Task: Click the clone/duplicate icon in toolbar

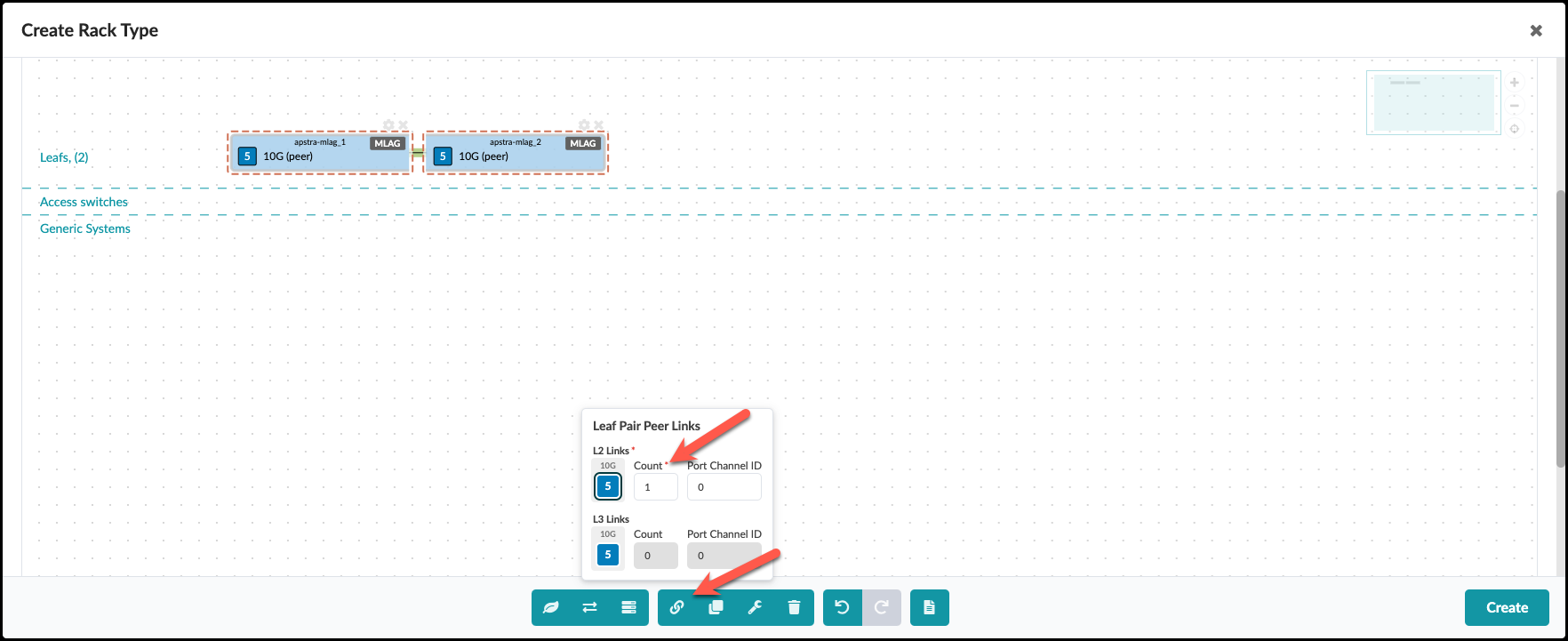Action: click(x=716, y=608)
